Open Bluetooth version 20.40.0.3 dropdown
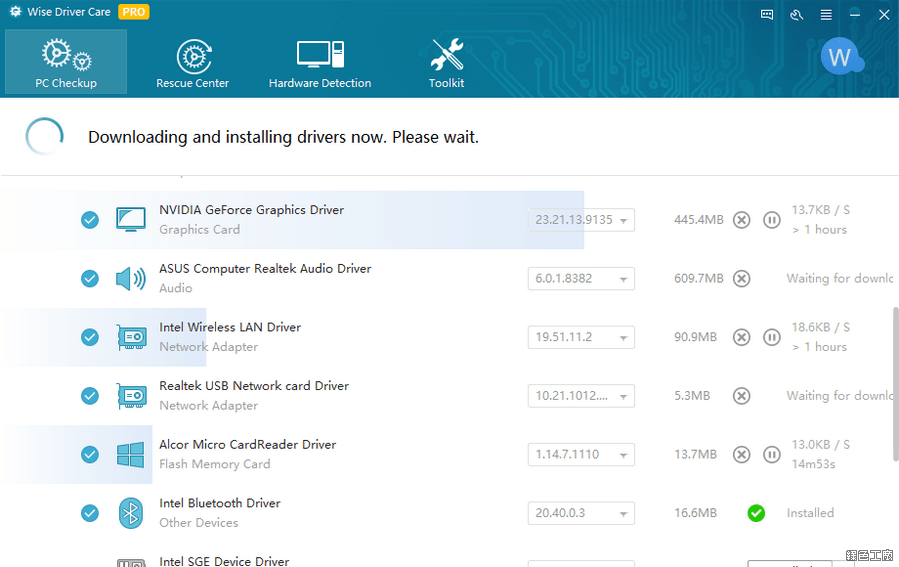Viewport: 899px width, 567px height. [x=581, y=513]
